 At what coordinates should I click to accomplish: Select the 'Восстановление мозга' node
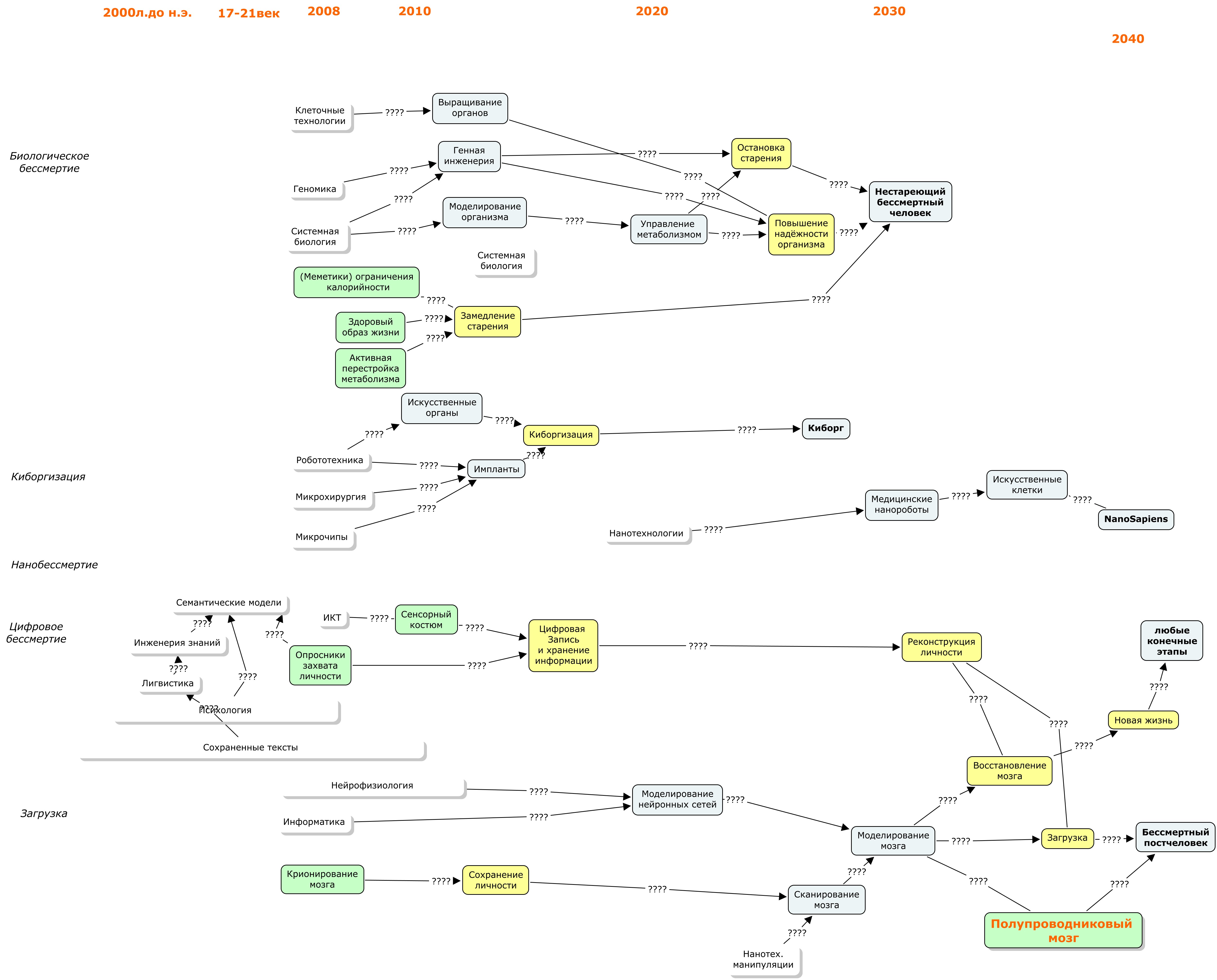click(x=1009, y=771)
